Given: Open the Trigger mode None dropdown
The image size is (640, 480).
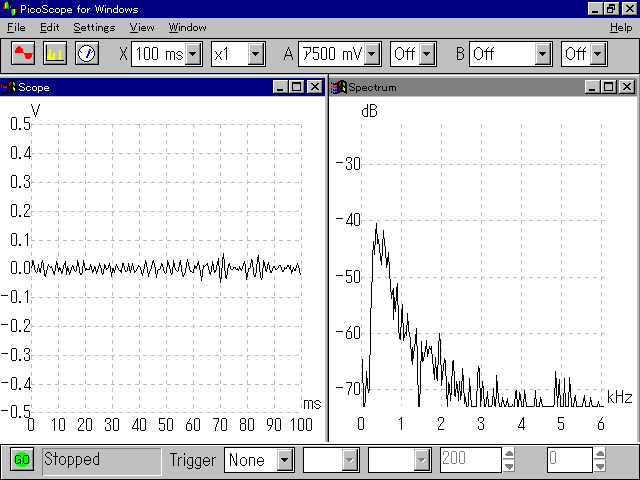Looking at the screenshot, I should click(285, 460).
